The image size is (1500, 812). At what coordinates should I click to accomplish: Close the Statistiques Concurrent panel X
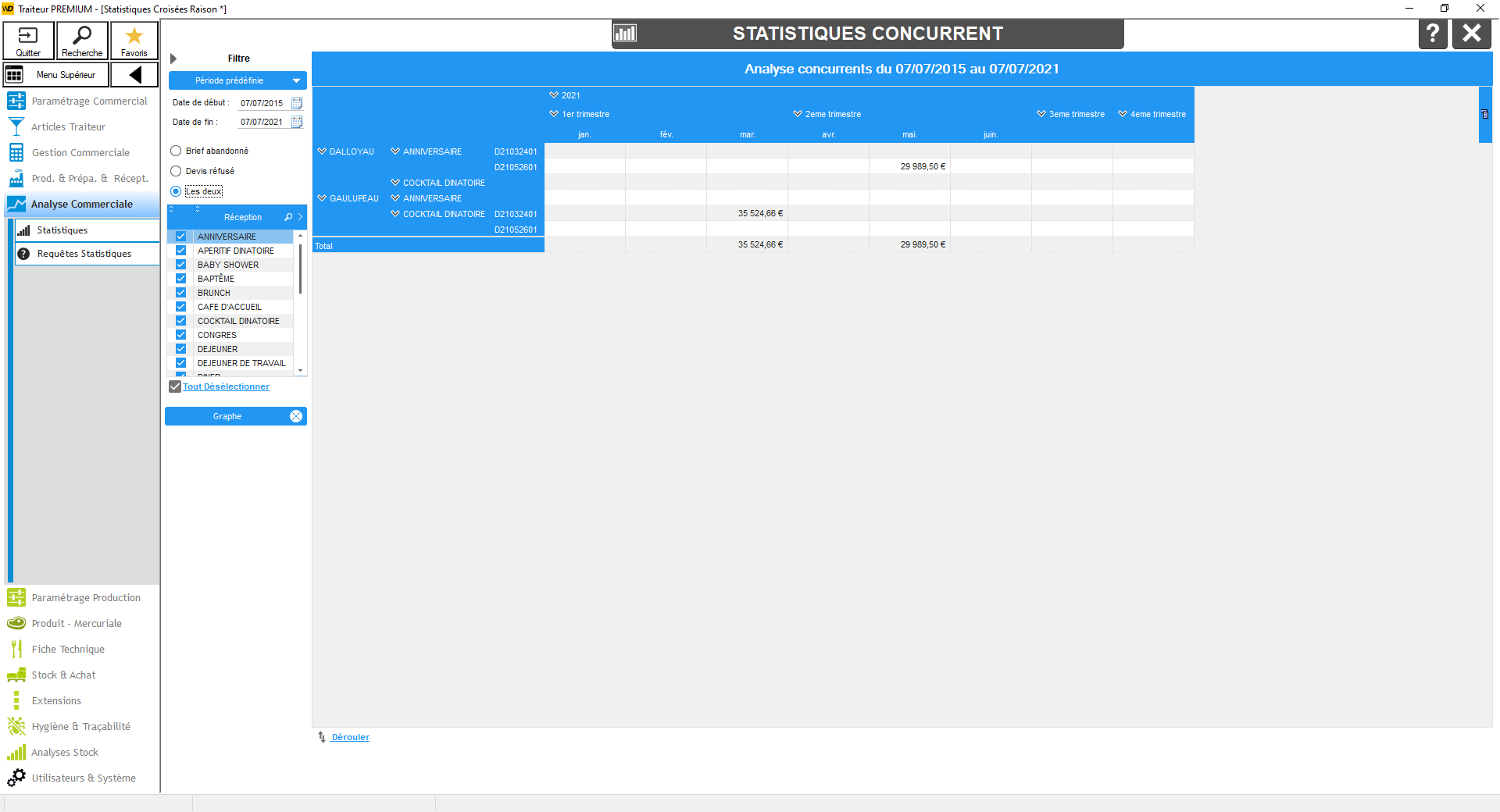point(1472,34)
